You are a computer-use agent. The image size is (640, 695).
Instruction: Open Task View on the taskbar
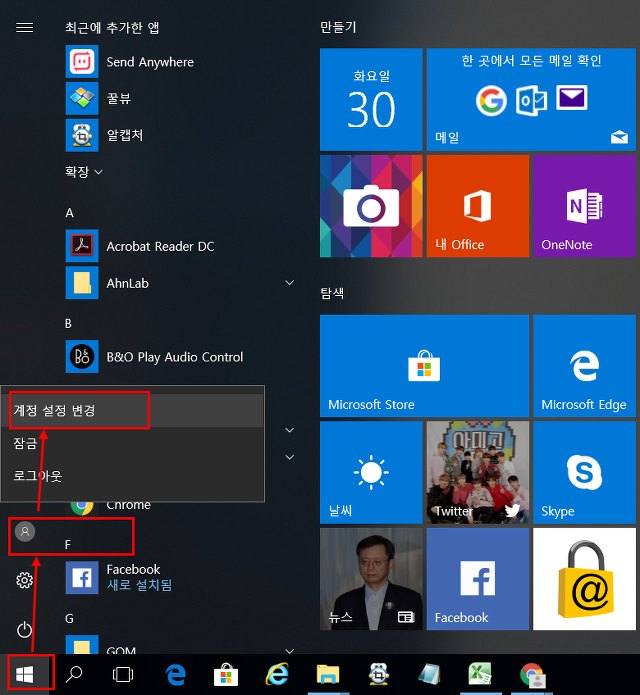coord(123,674)
